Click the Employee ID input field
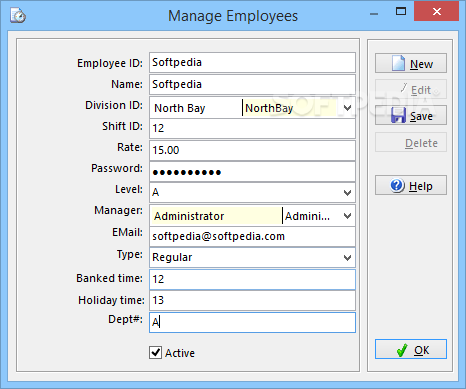The image size is (466, 389). tap(252, 62)
